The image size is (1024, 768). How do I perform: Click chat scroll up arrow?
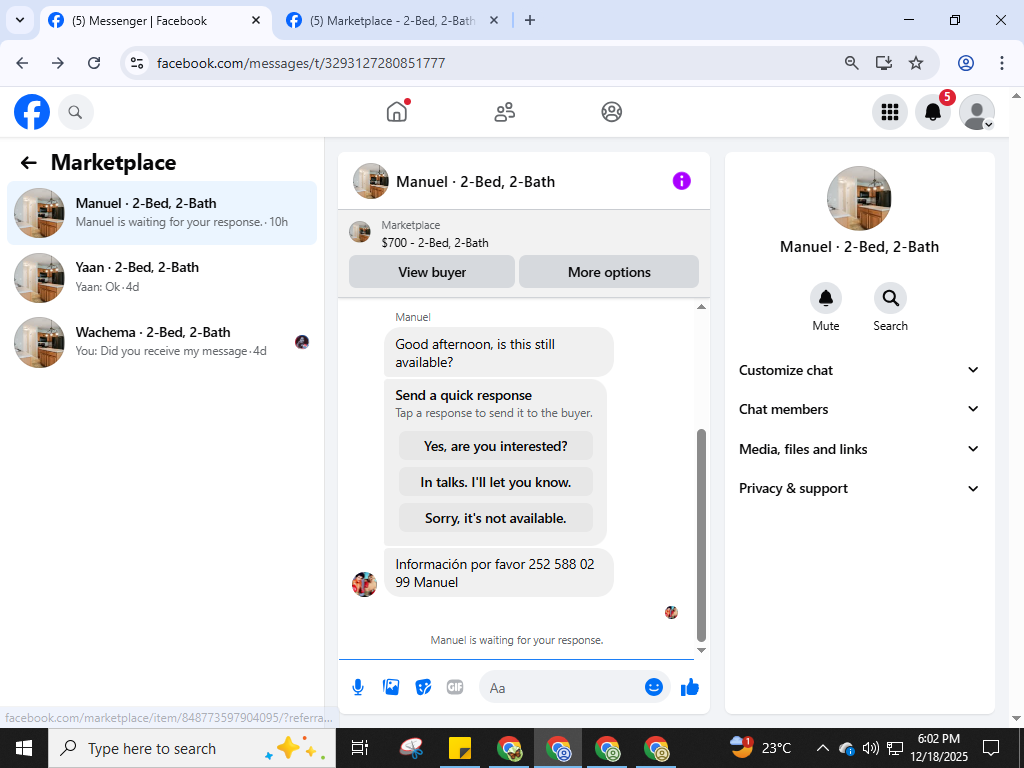701,307
